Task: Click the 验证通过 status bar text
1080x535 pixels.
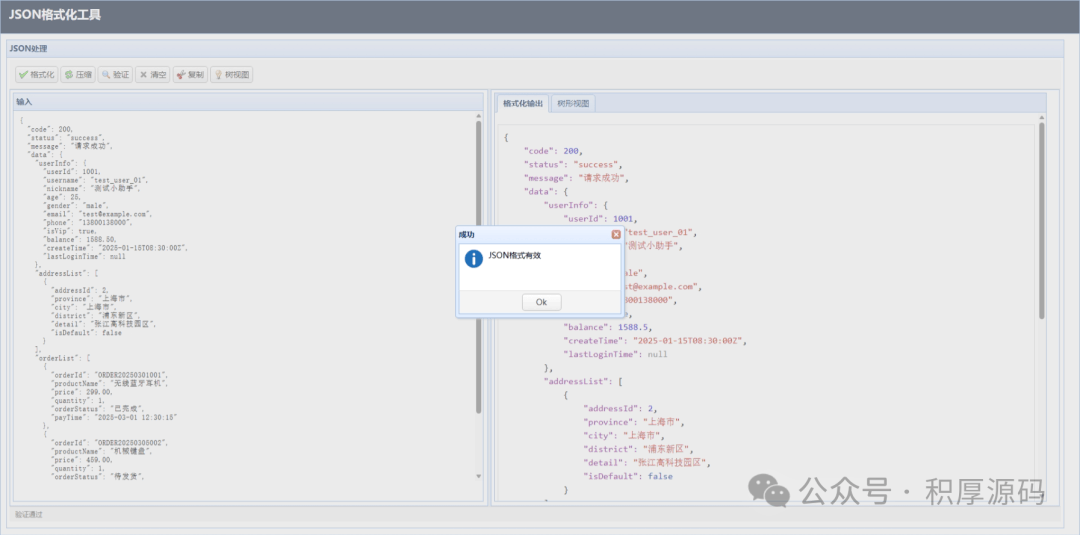Action: point(29,514)
